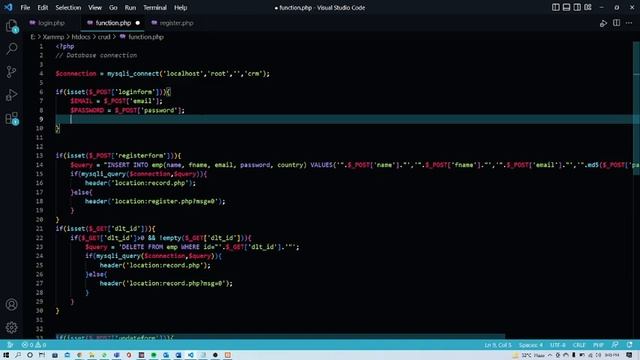Click the horizontal scrollbar of the editor

tap(280, 337)
